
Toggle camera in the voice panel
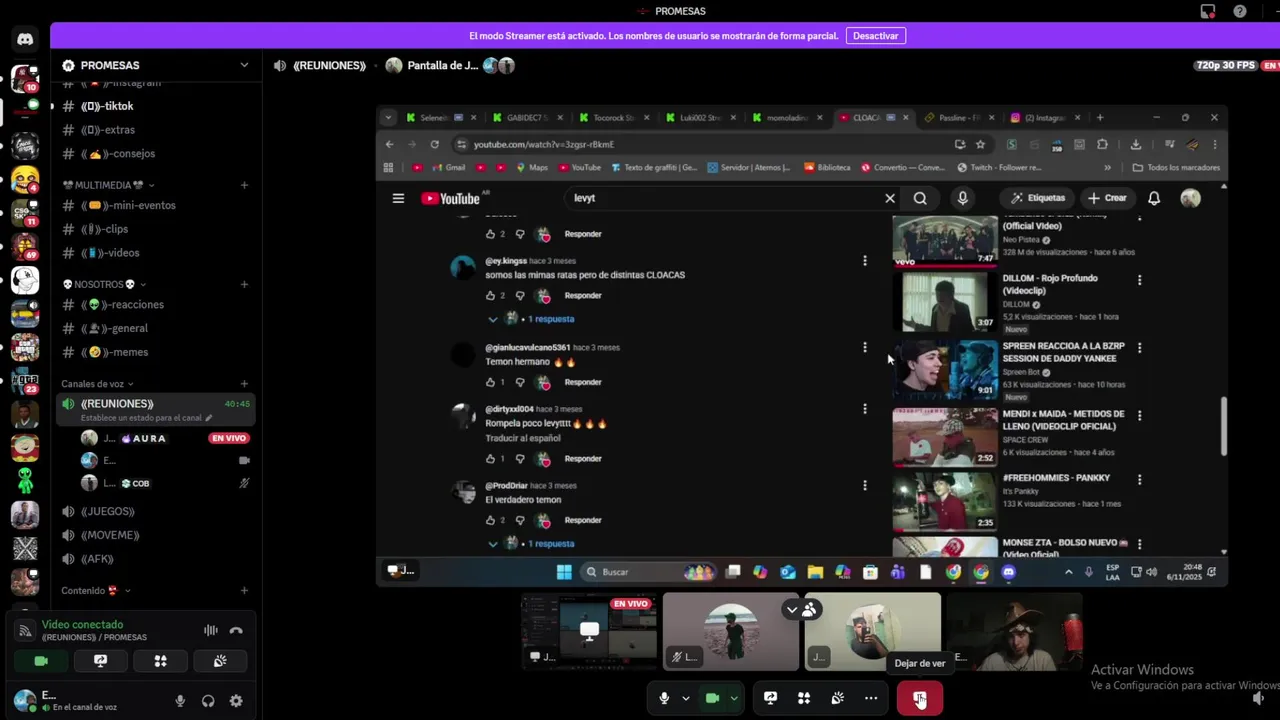point(41,661)
